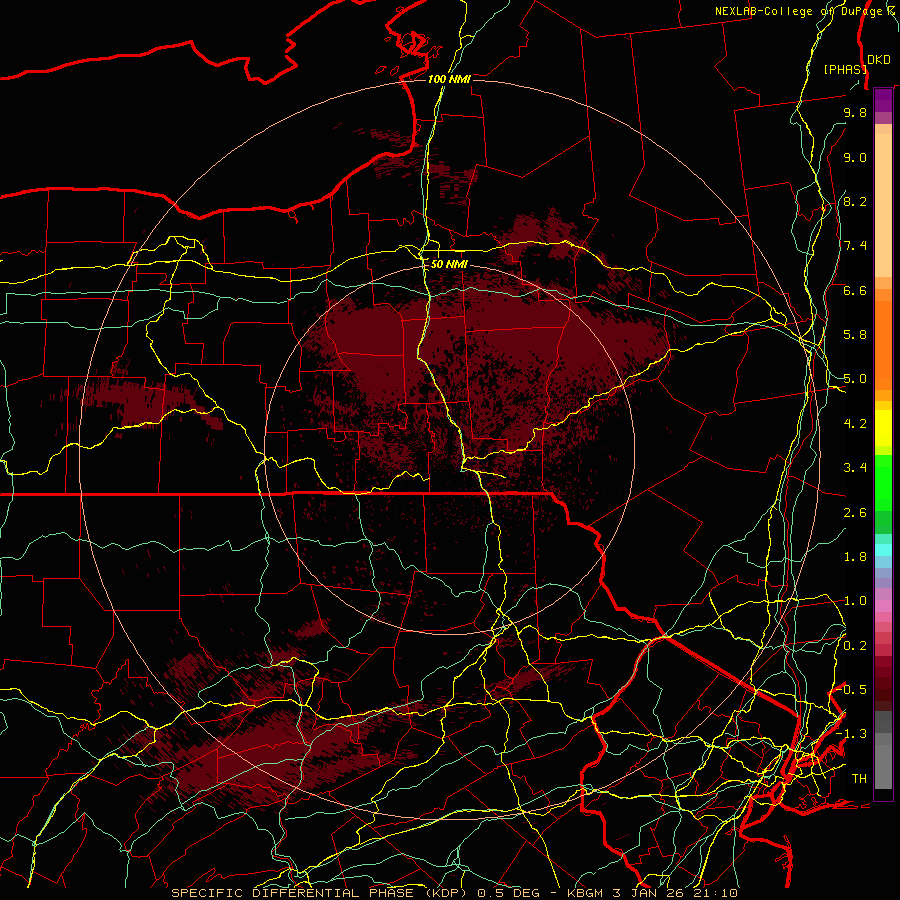Select the 3.4 scale value
Screen dimensions: 900x900
(855, 468)
